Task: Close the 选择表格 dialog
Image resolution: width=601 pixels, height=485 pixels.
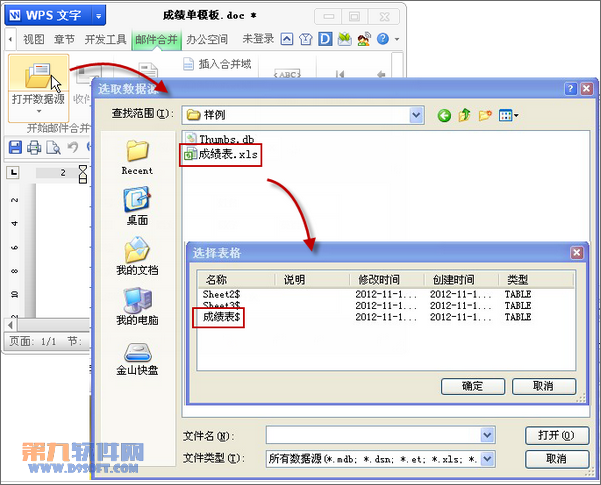Action: point(577,253)
